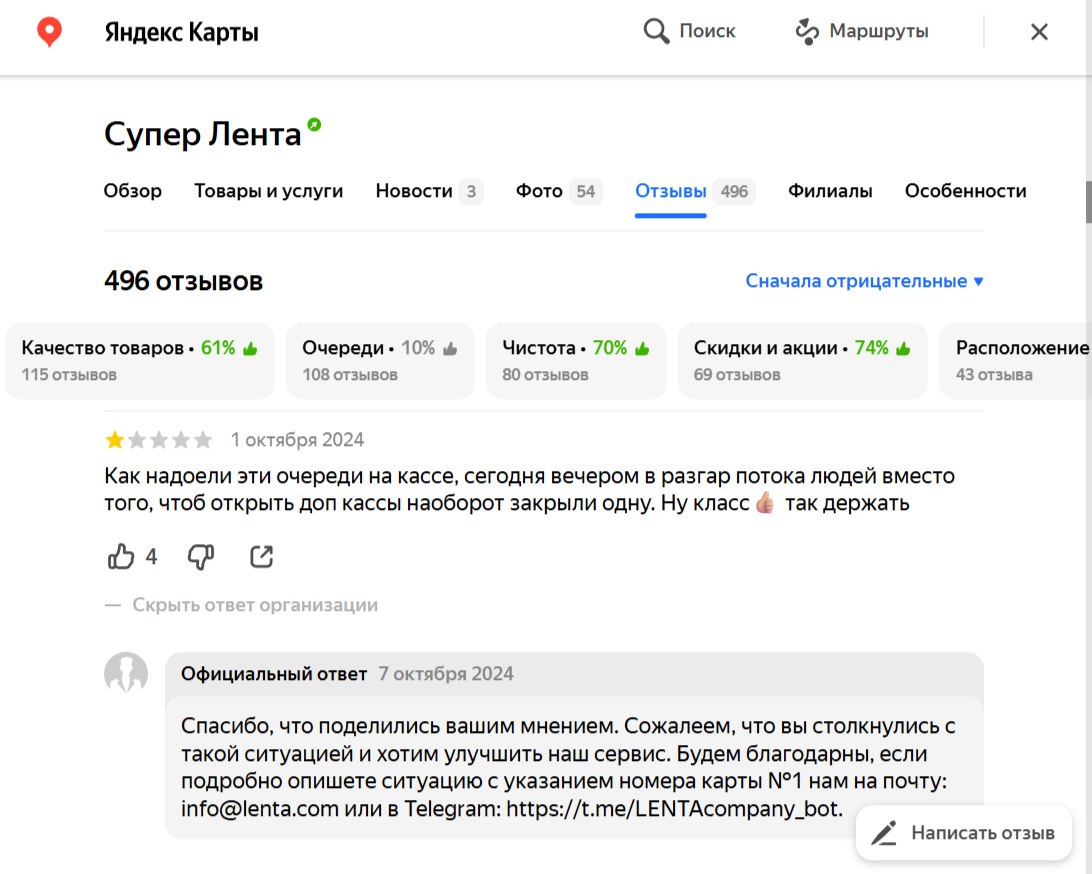Click the routes icon beside Маршруты
Screen dimensions: 1092x874
(807, 32)
